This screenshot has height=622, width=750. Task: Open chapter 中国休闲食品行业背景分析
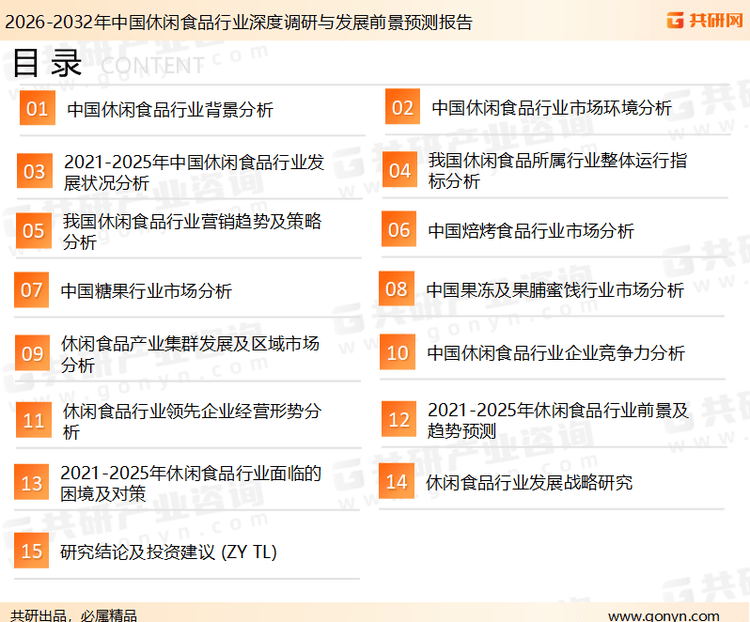pos(170,110)
